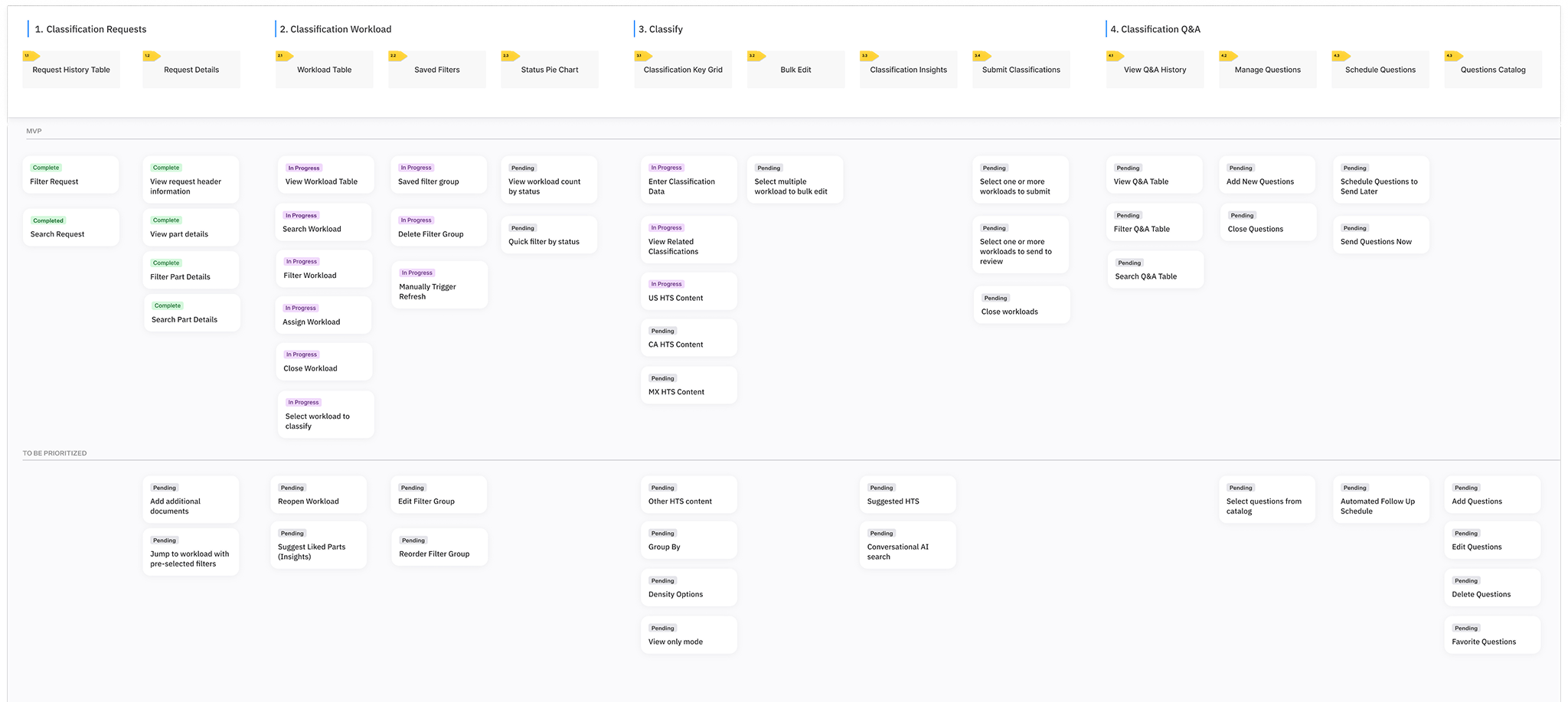
Task: Open the Classification Key Grid header card
Action: click(683, 70)
